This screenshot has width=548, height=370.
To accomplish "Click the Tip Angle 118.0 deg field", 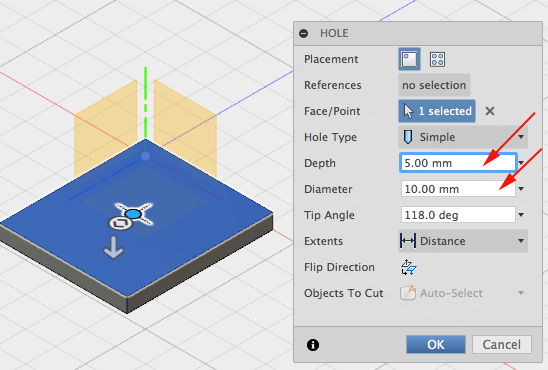I will [x=458, y=215].
